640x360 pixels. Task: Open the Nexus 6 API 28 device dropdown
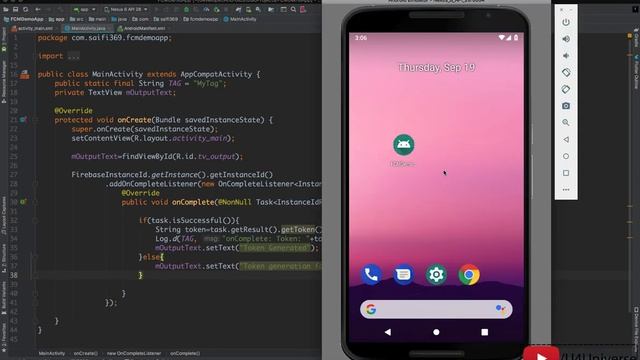[x=125, y=9]
